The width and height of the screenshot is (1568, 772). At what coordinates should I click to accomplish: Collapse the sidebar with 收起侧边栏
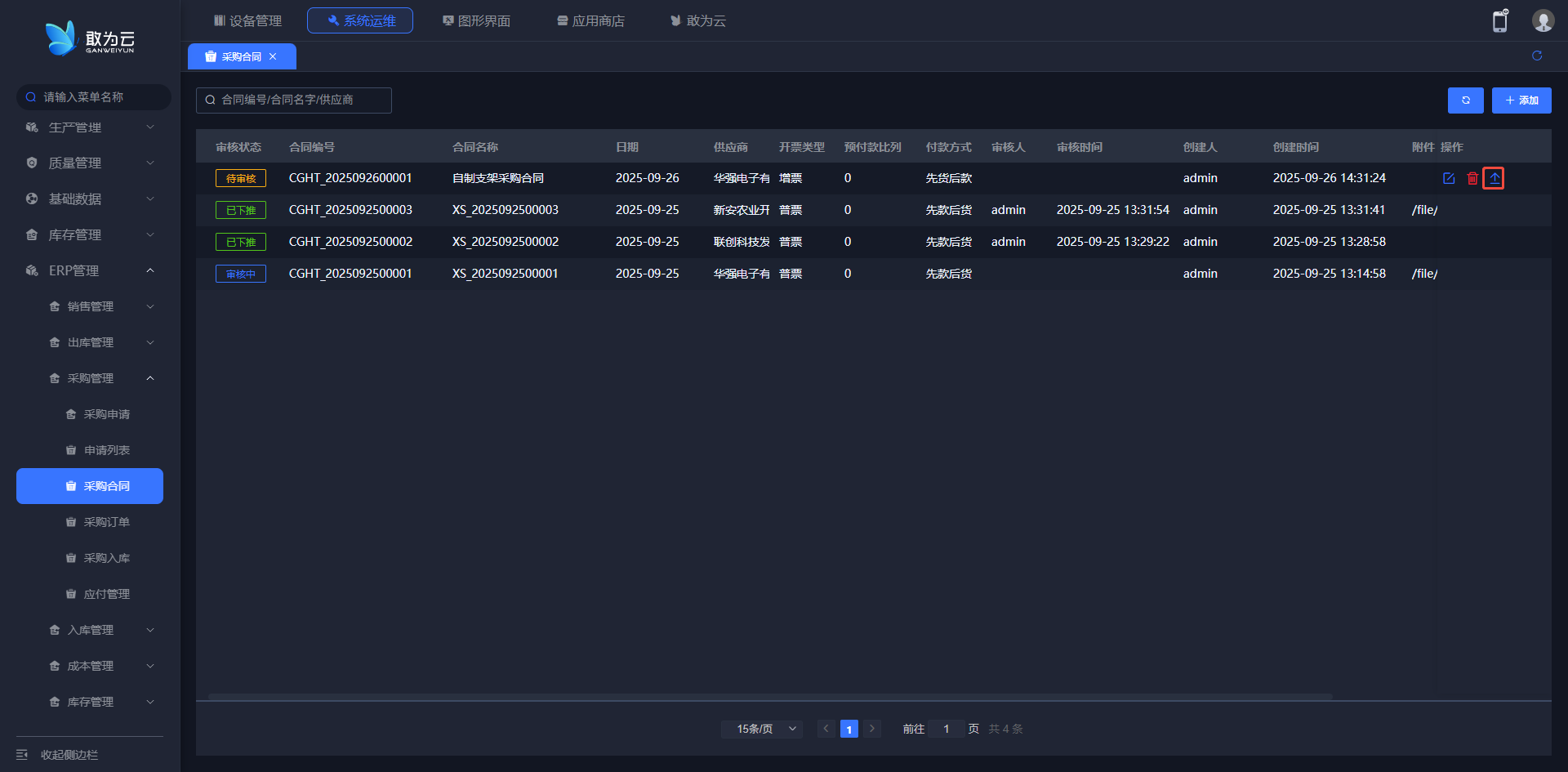[69, 754]
